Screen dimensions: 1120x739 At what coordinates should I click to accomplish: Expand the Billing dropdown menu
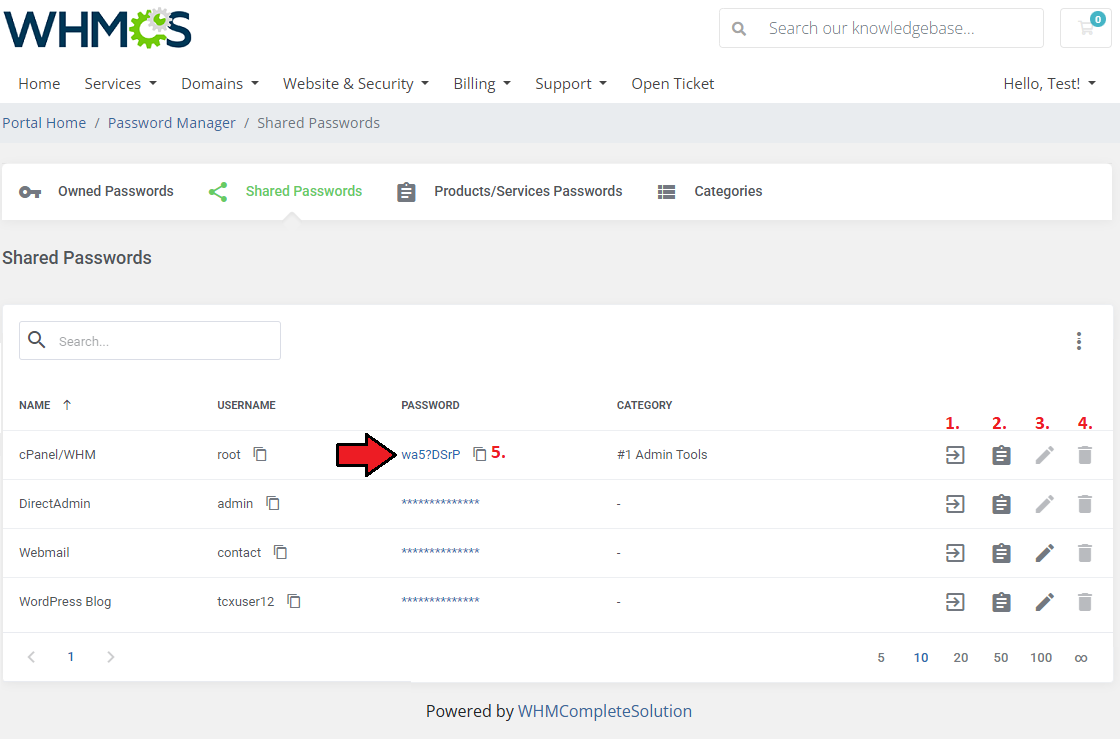point(482,84)
